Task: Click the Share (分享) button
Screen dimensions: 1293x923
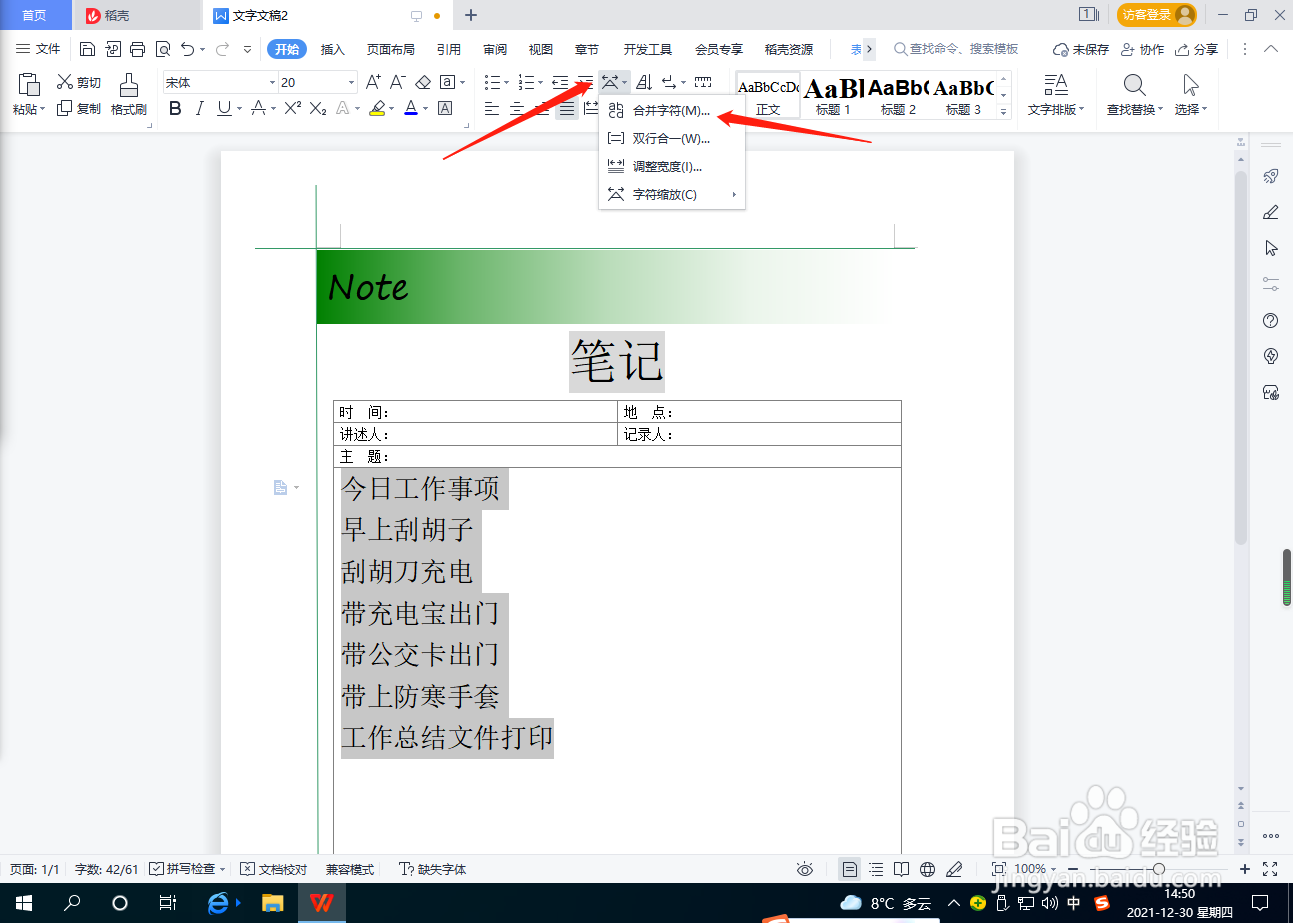Action: [x=1196, y=49]
